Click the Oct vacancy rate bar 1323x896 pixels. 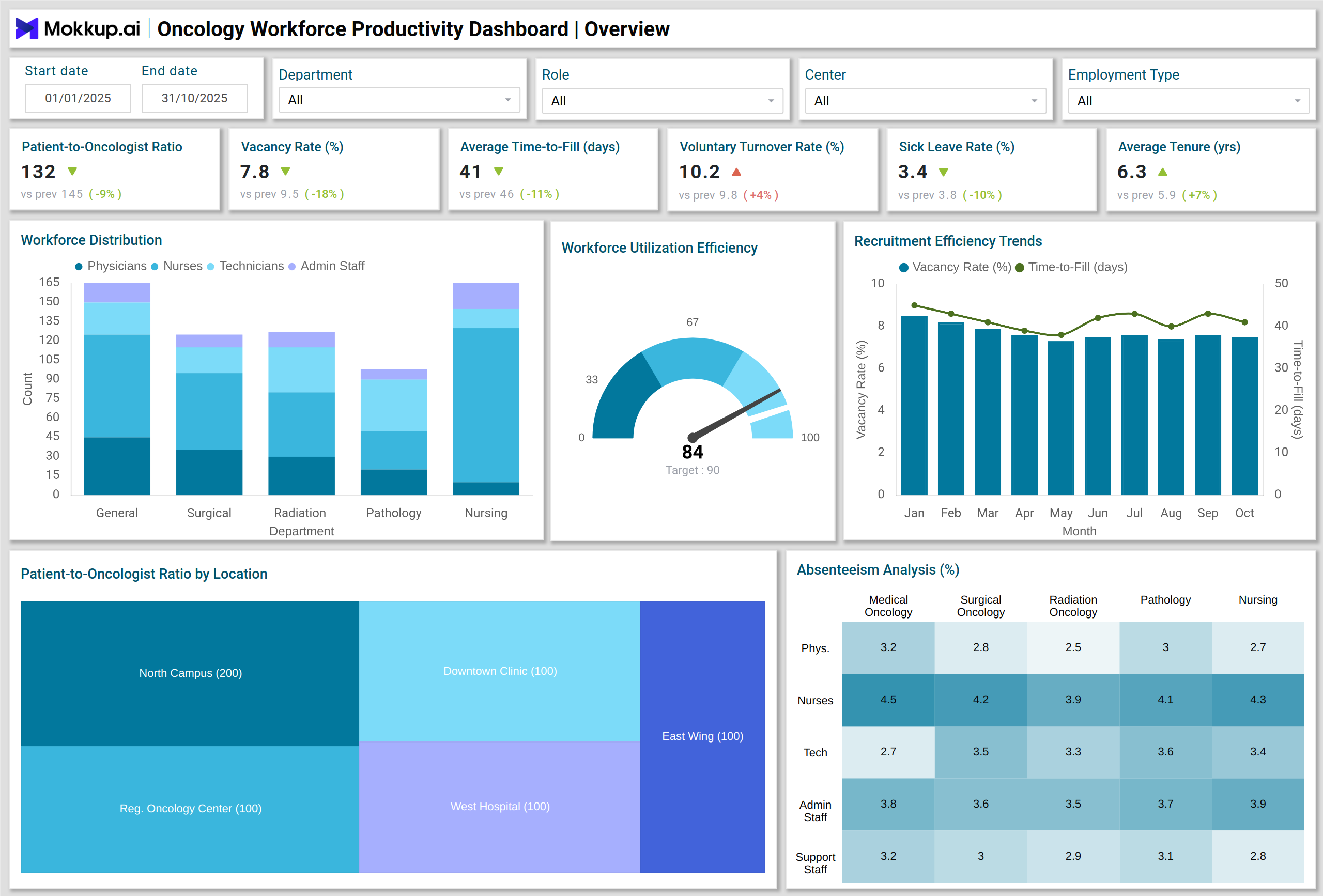1244,415
